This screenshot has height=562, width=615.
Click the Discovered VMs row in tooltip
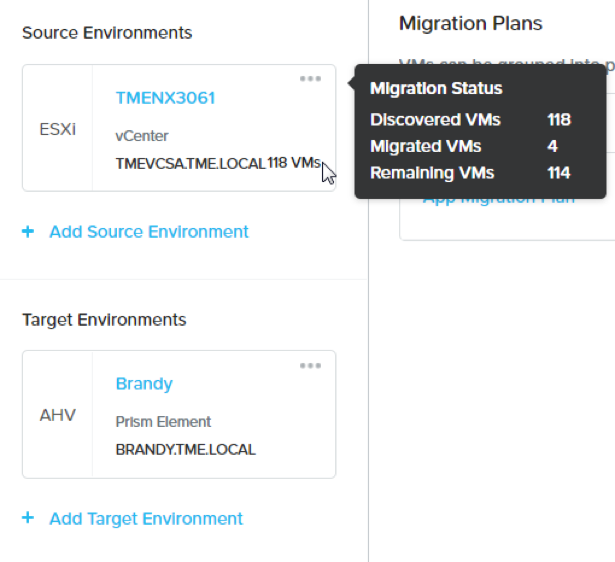(470, 120)
